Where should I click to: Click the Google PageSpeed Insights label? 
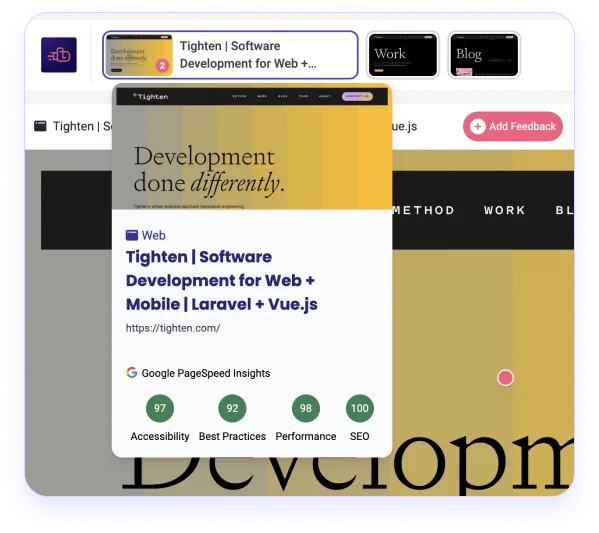[x=206, y=373]
